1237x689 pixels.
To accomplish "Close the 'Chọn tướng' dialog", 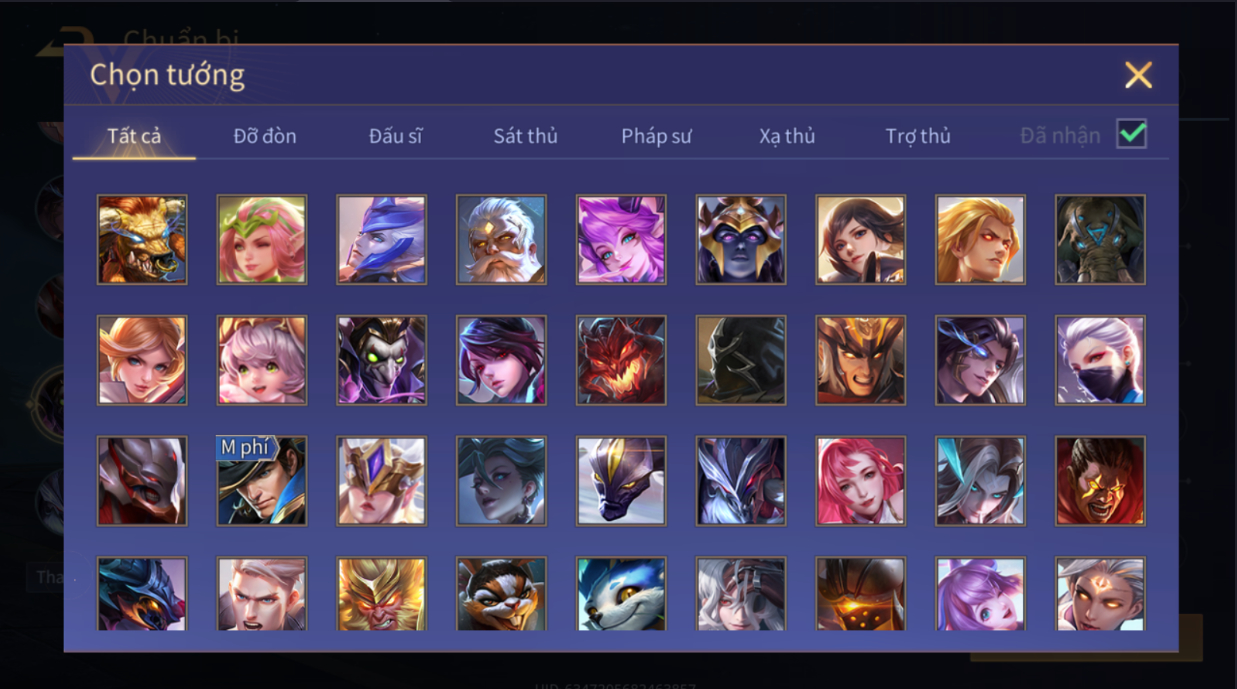I will point(1138,75).
